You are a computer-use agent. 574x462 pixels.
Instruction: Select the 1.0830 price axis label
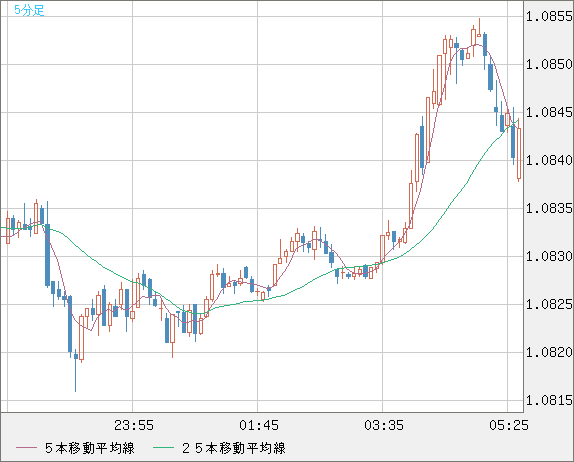(x=549, y=256)
